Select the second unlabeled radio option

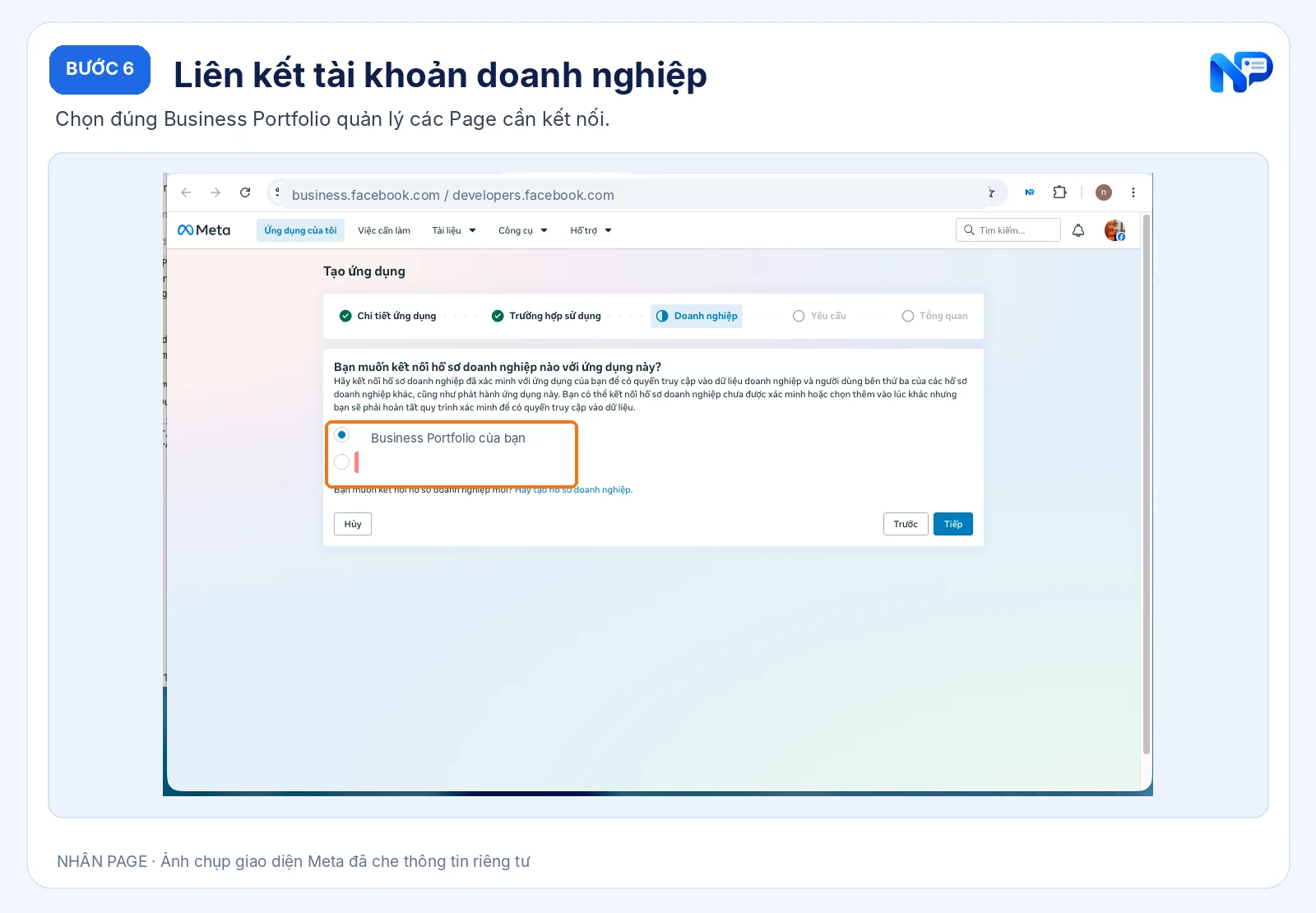coord(342,462)
